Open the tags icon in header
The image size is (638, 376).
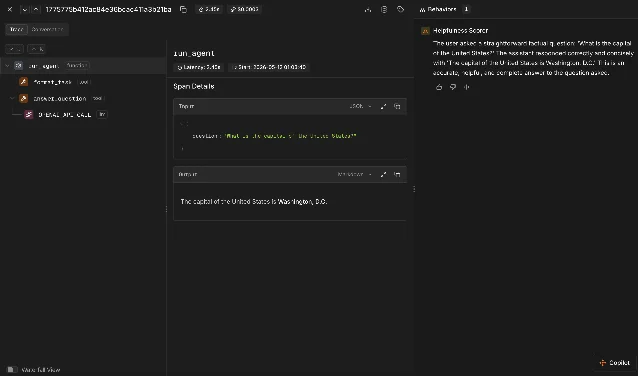400,9
